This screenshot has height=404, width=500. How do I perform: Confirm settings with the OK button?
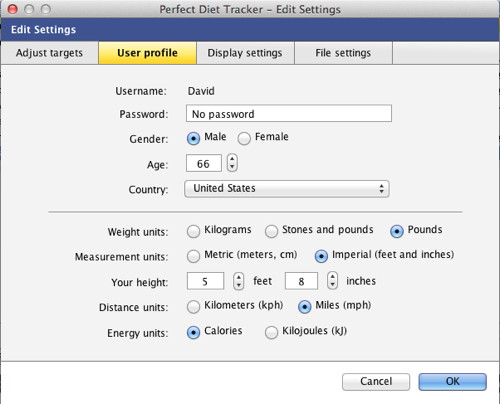453,382
